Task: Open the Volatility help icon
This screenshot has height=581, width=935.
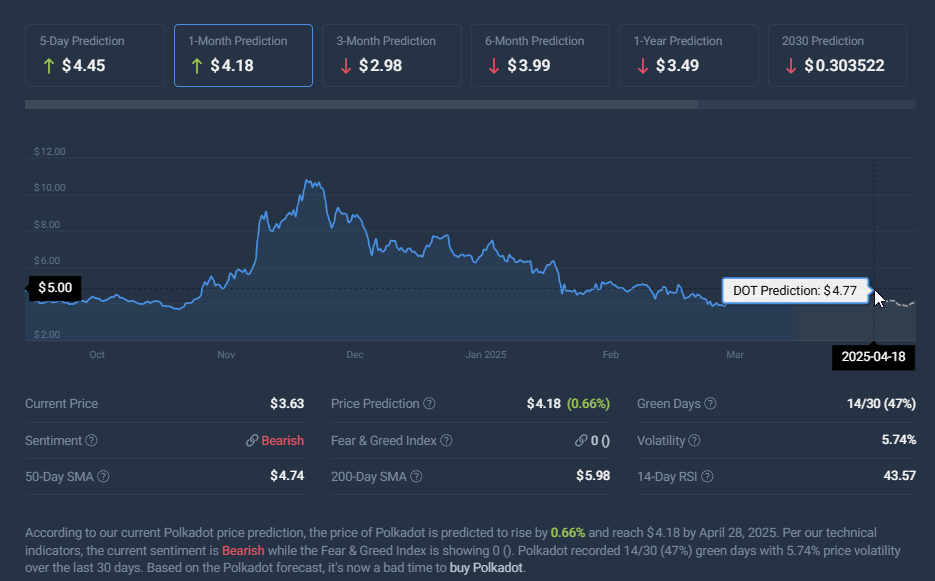Action: coord(694,441)
